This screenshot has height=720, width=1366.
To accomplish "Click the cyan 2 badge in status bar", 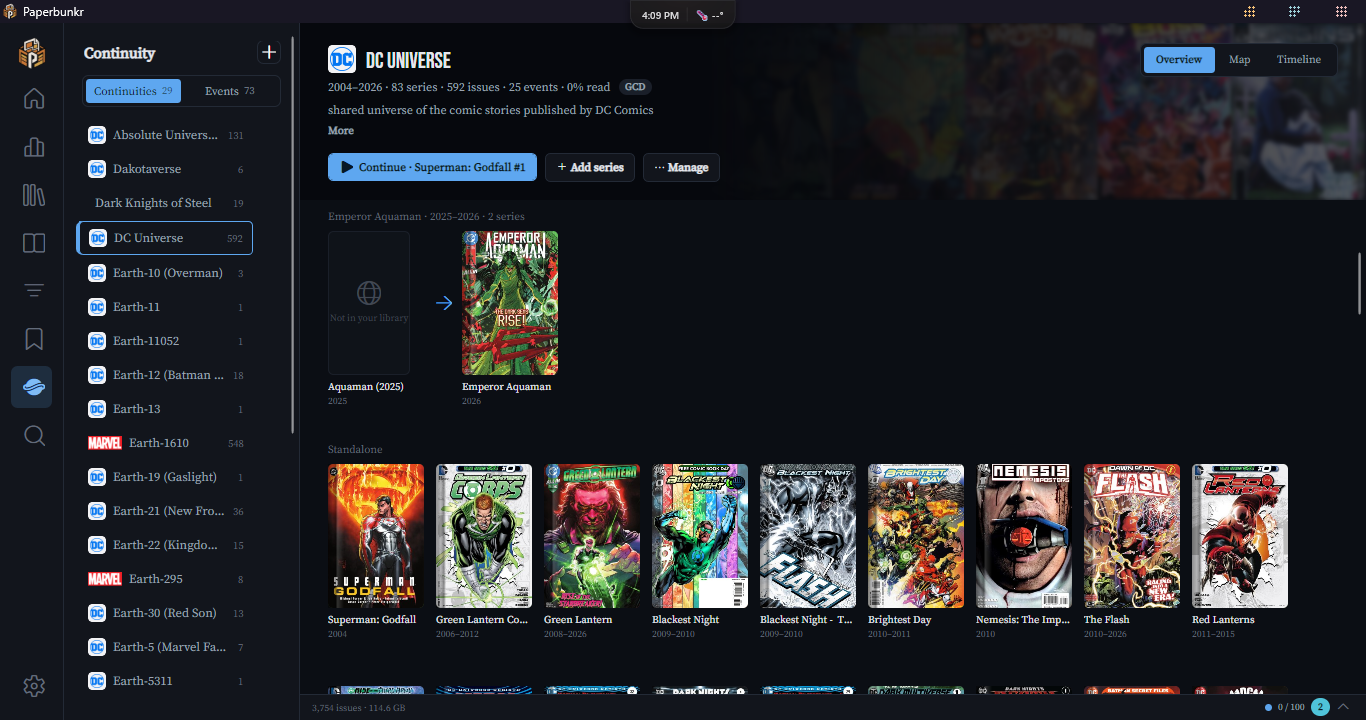I will click(1320, 707).
